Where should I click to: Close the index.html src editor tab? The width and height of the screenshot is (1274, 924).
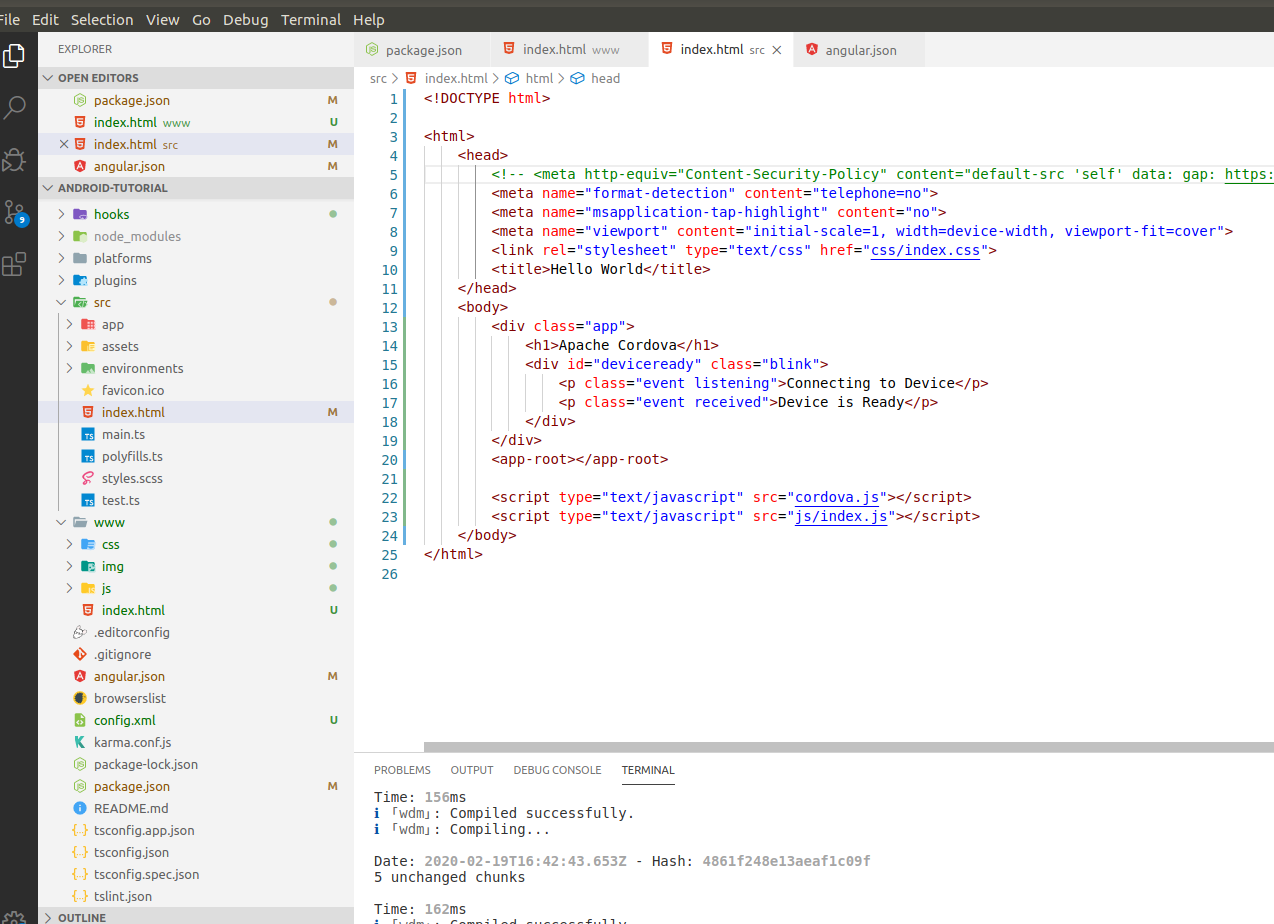(x=776, y=50)
